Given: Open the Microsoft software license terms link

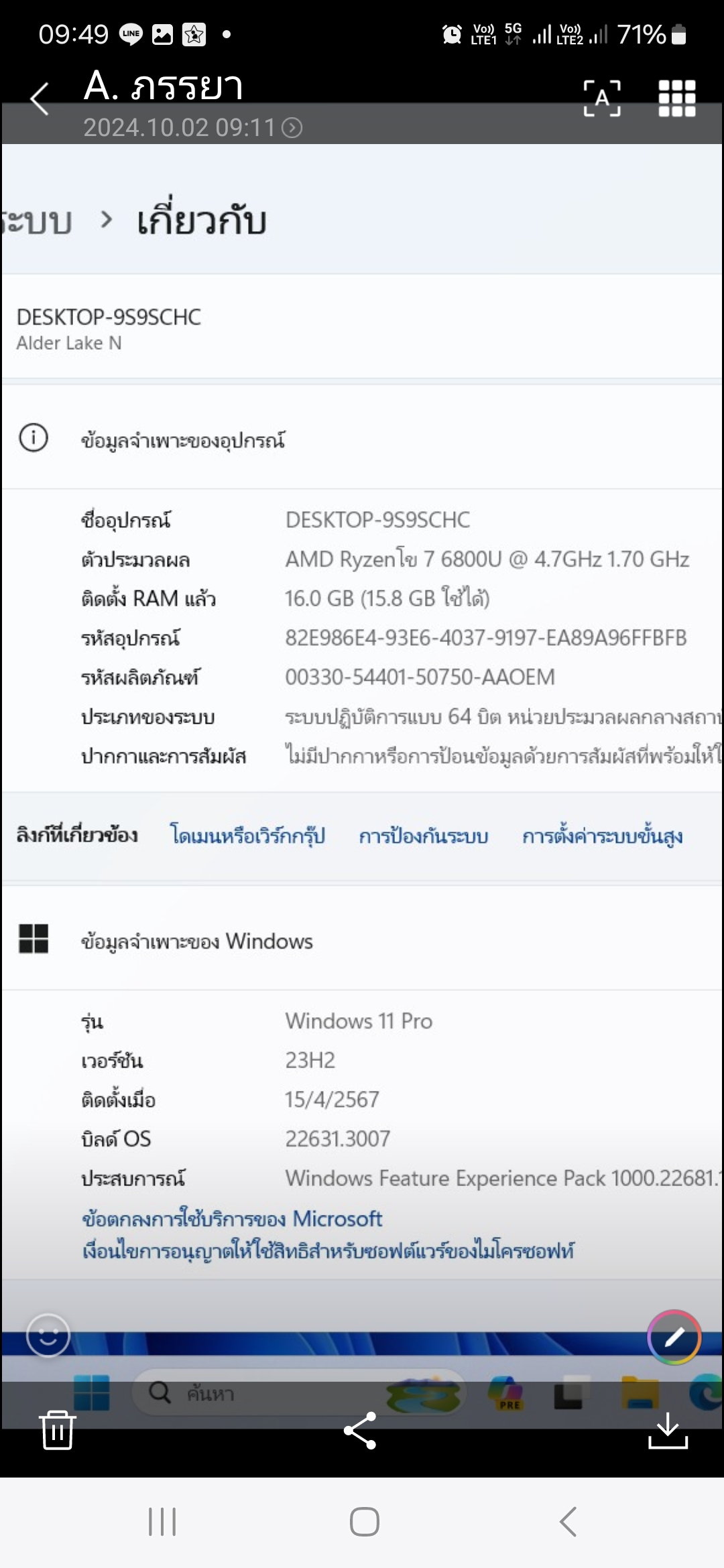Looking at the screenshot, I should [328, 1250].
